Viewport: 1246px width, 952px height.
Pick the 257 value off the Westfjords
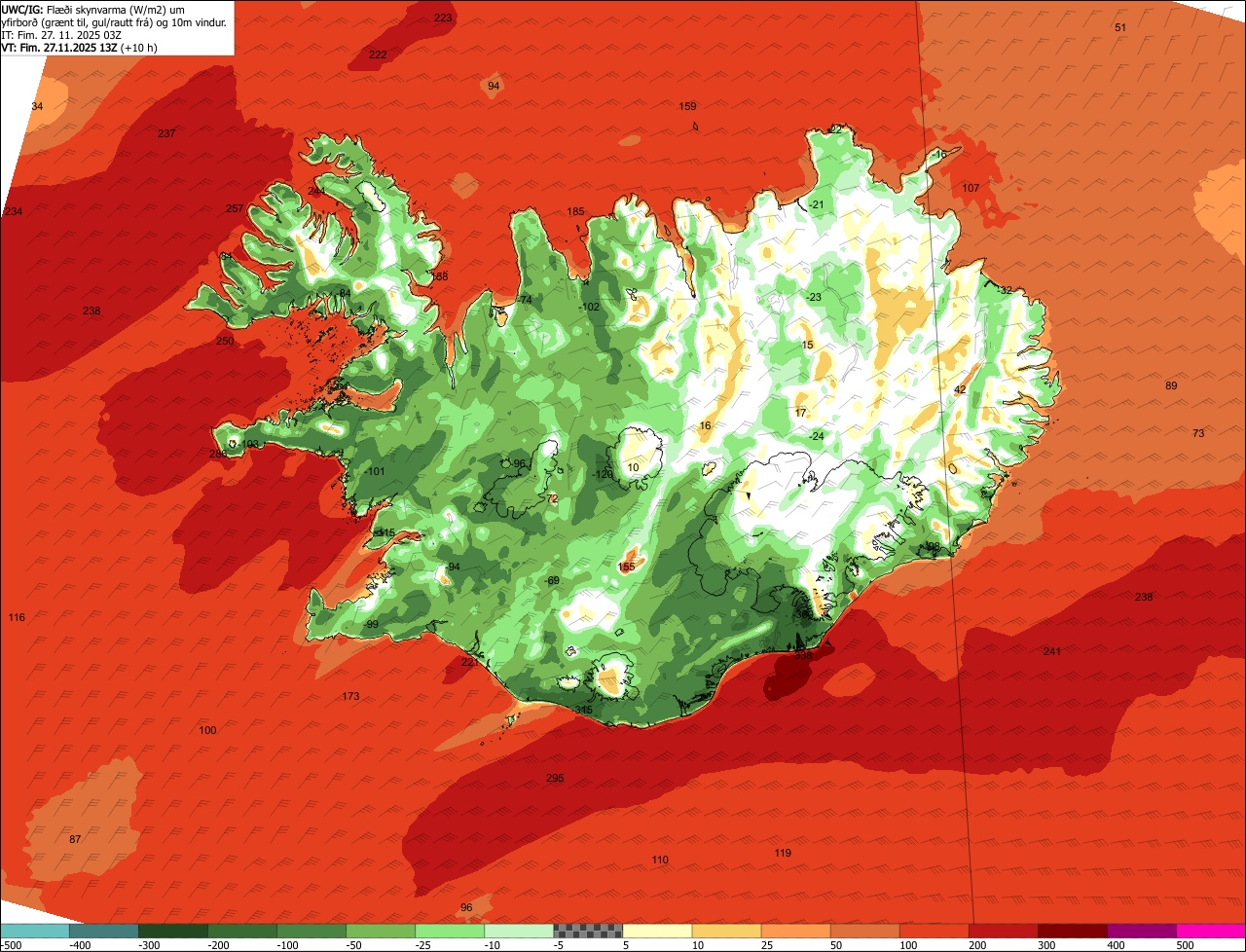(x=235, y=208)
